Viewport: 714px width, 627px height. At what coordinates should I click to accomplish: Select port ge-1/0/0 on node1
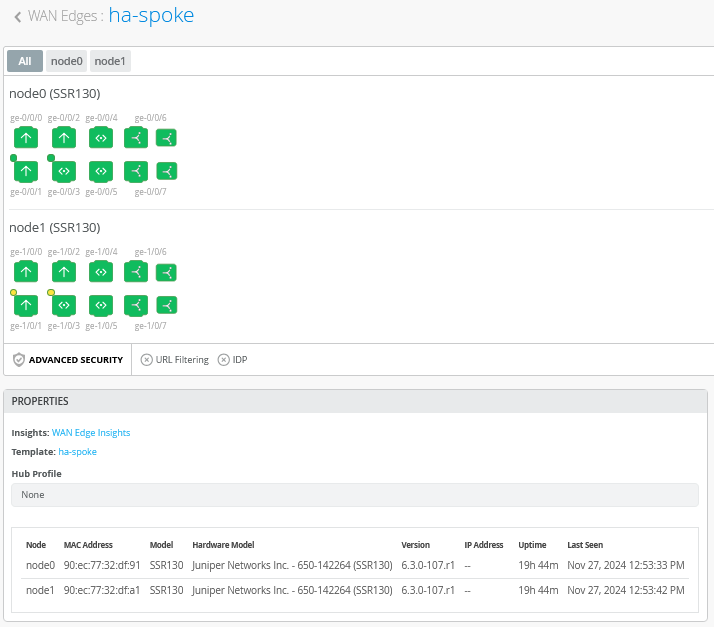[26, 271]
